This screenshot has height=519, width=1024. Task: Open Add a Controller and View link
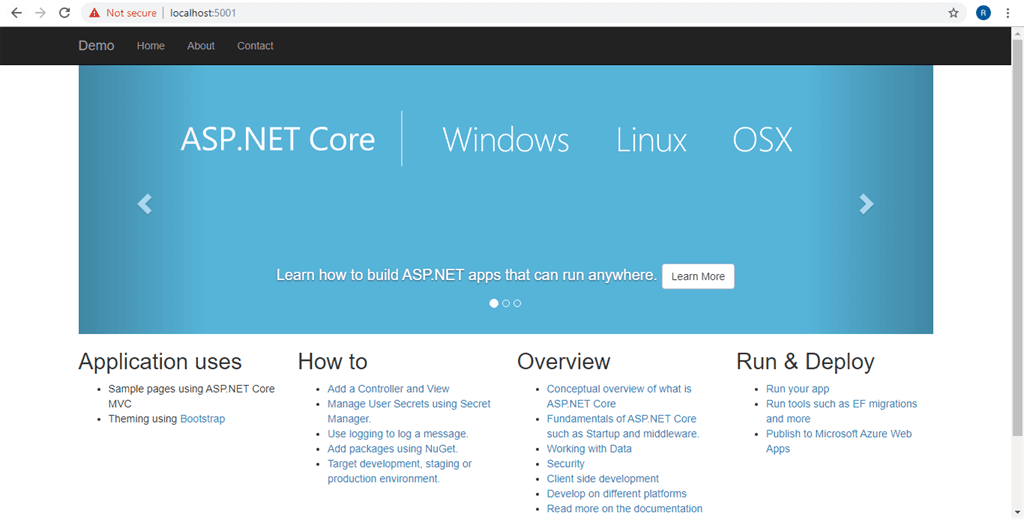tap(388, 389)
